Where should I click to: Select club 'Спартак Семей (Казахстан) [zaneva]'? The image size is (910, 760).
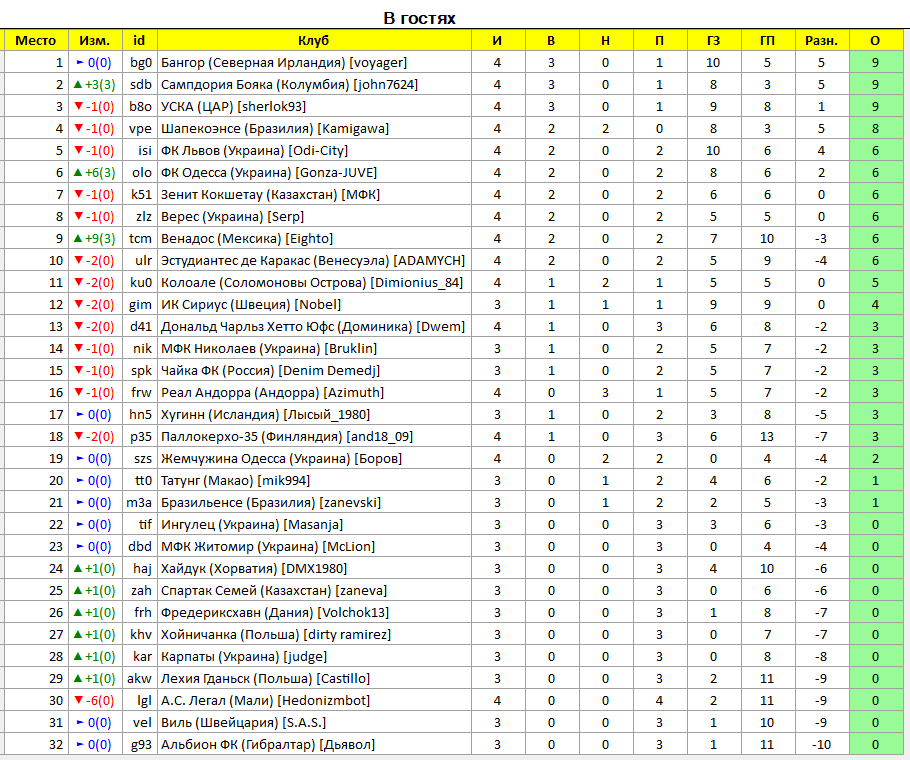tap(274, 591)
